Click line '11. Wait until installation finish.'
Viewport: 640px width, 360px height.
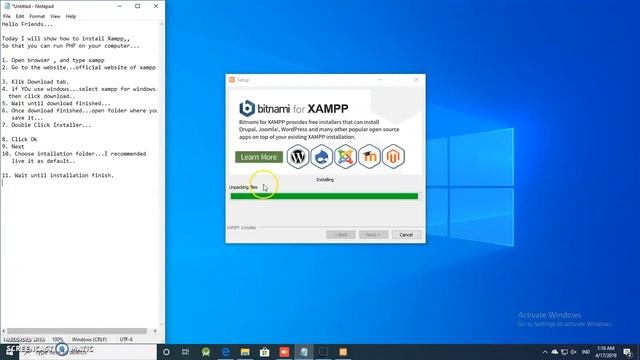[x=58, y=175]
